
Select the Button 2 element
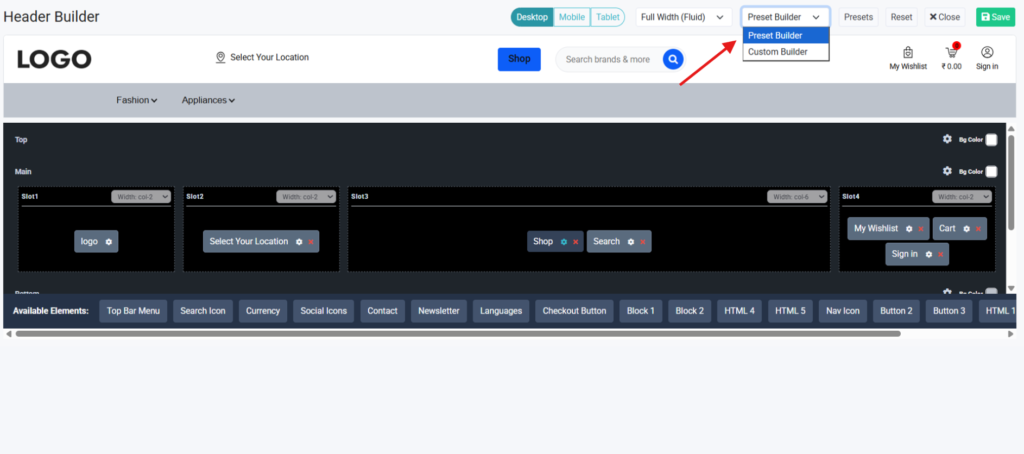pyautogui.click(x=897, y=311)
